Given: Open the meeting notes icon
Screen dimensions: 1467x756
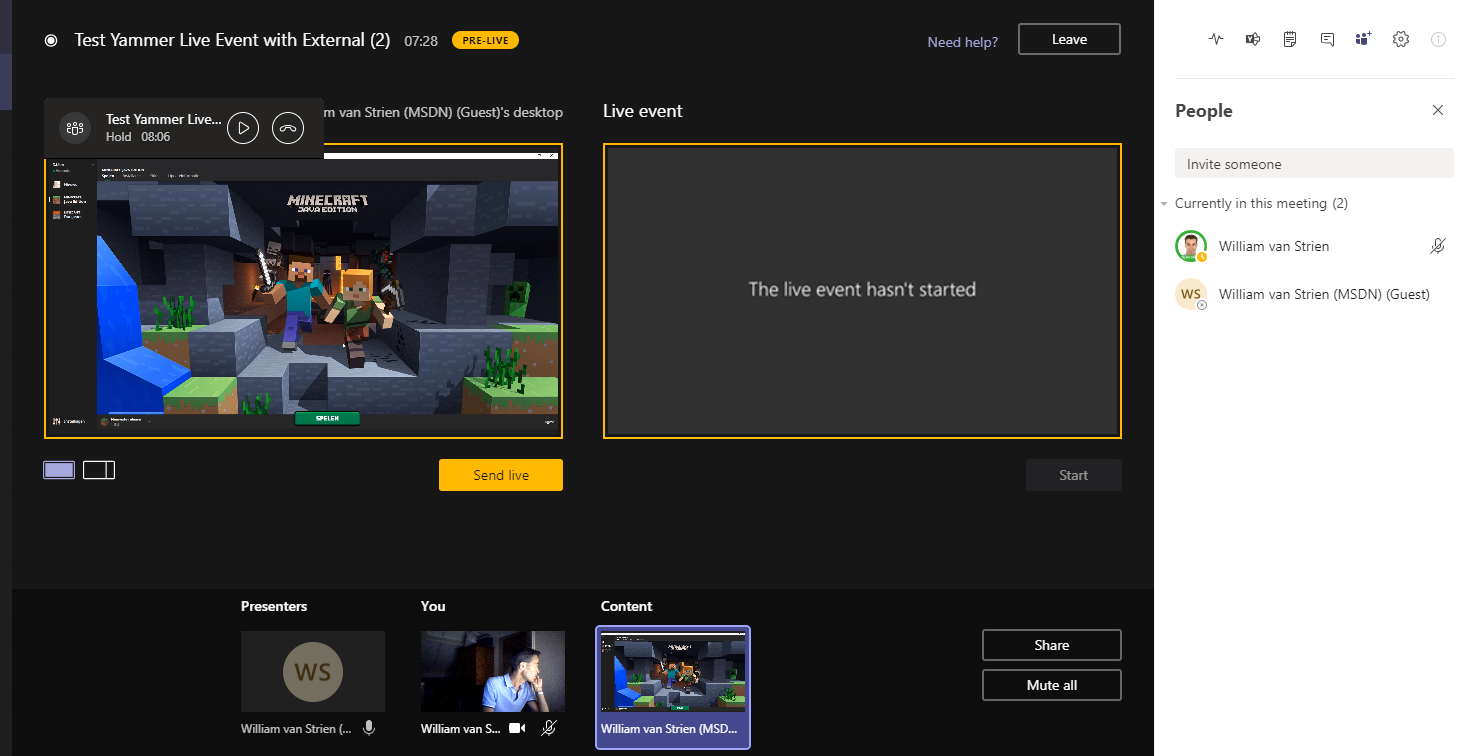Looking at the screenshot, I should click(x=1290, y=39).
